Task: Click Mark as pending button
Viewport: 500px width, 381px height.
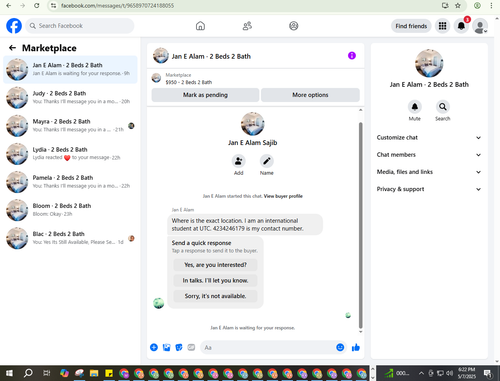Action: click(205, 95)
